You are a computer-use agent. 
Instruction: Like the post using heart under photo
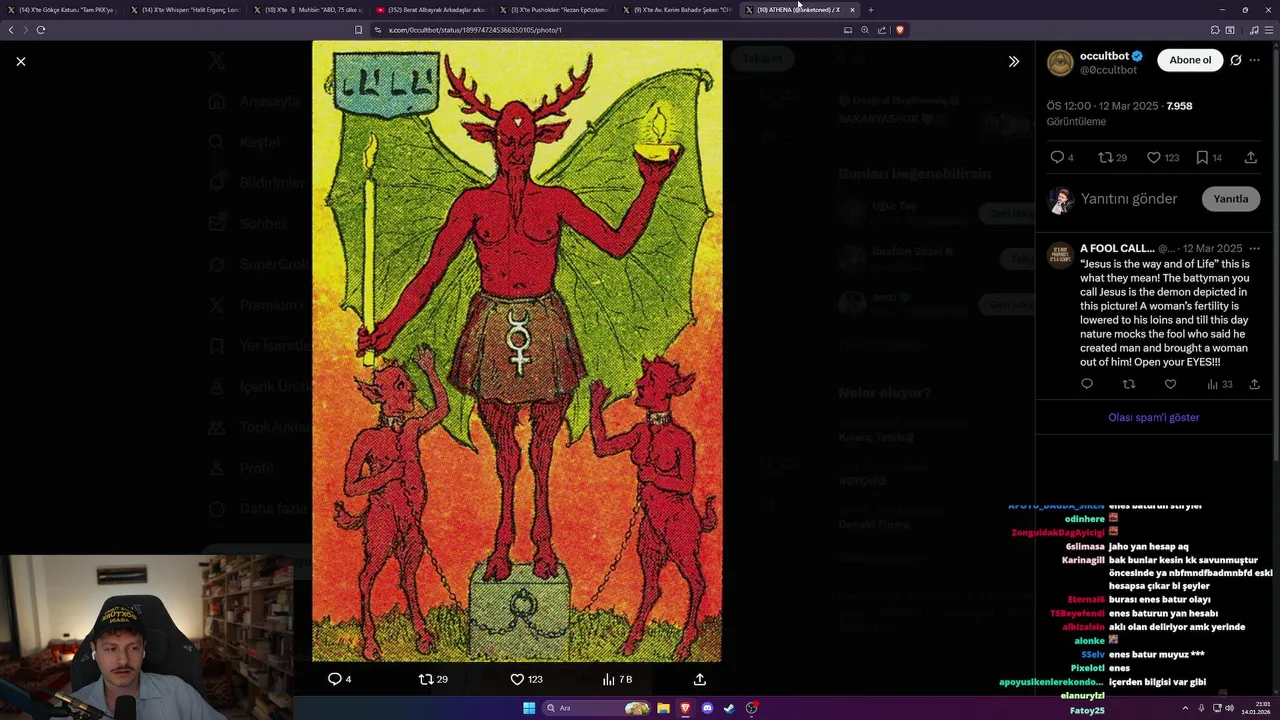tap(517, 679)
